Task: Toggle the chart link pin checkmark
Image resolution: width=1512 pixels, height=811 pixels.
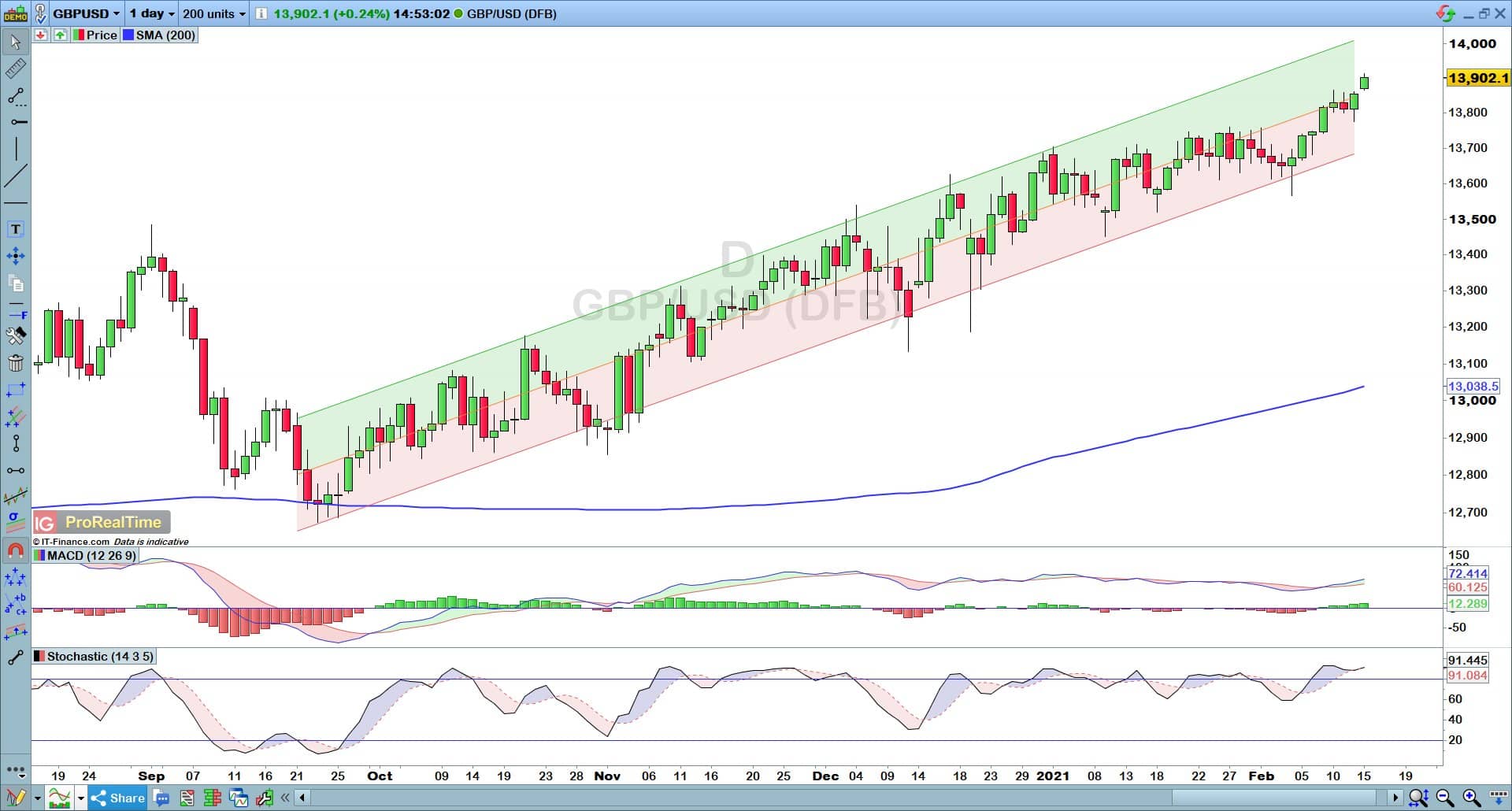Action: coord(40,13)
